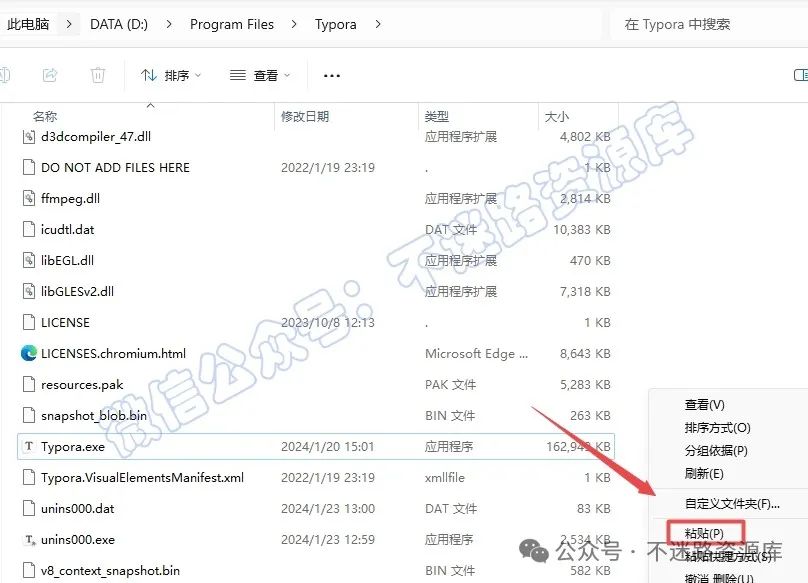This screenshot has width=808, height=583.
Task: Choose 分组依据(P) in context menu
Action: point(716,451)
